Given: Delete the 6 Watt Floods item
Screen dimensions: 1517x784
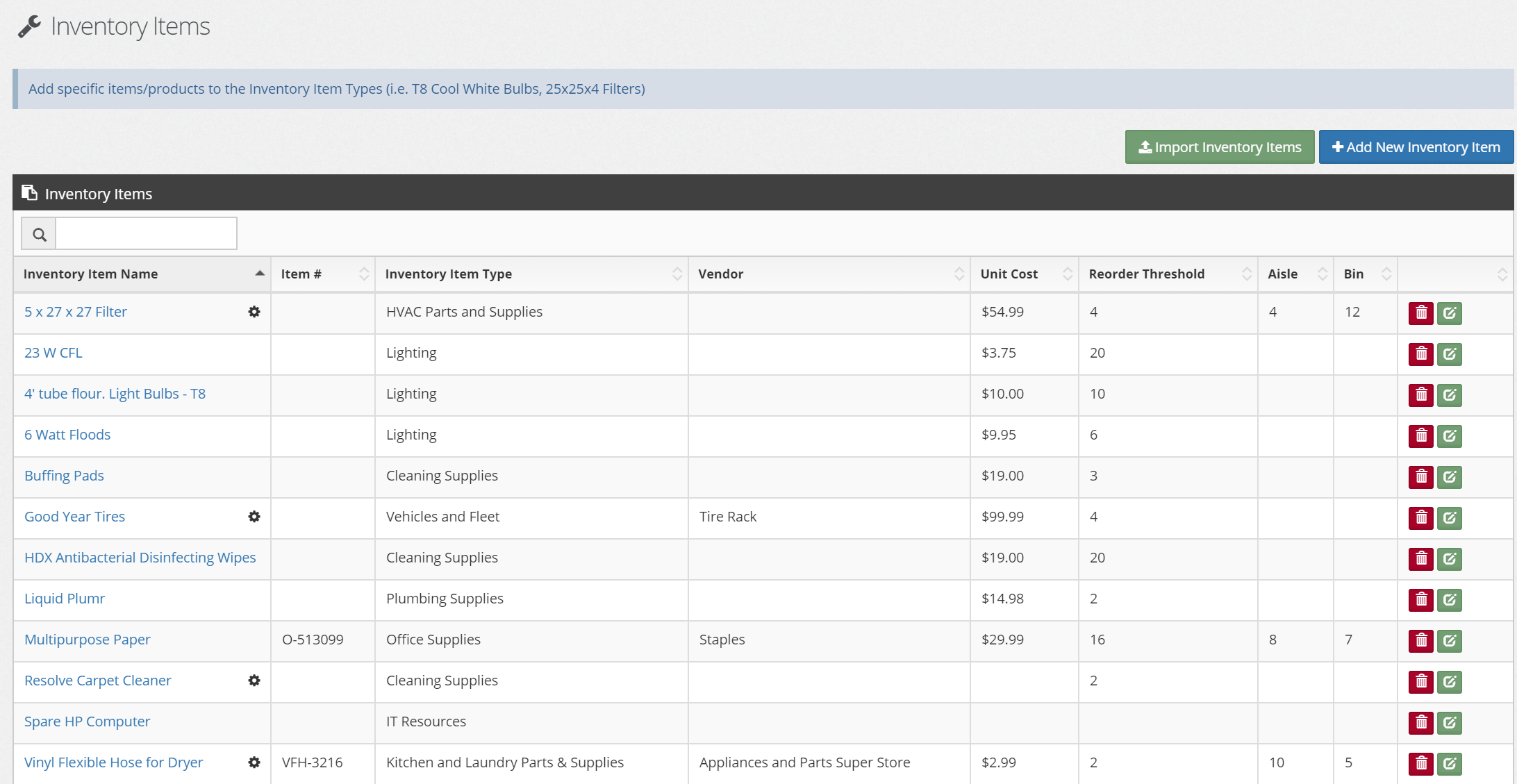Looking at the screenshot, I should [x=1420, y=436].
